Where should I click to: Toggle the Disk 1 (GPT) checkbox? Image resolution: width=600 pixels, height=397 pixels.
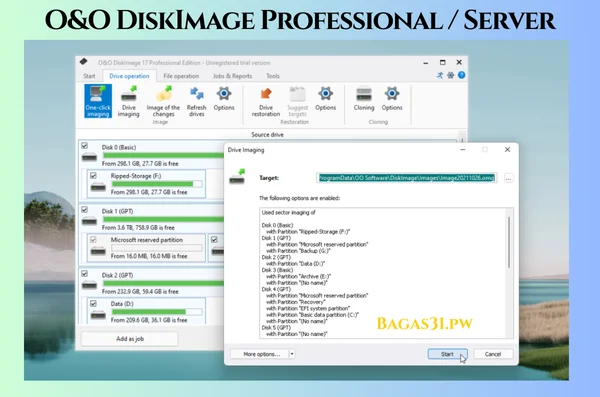click(85, 209)
